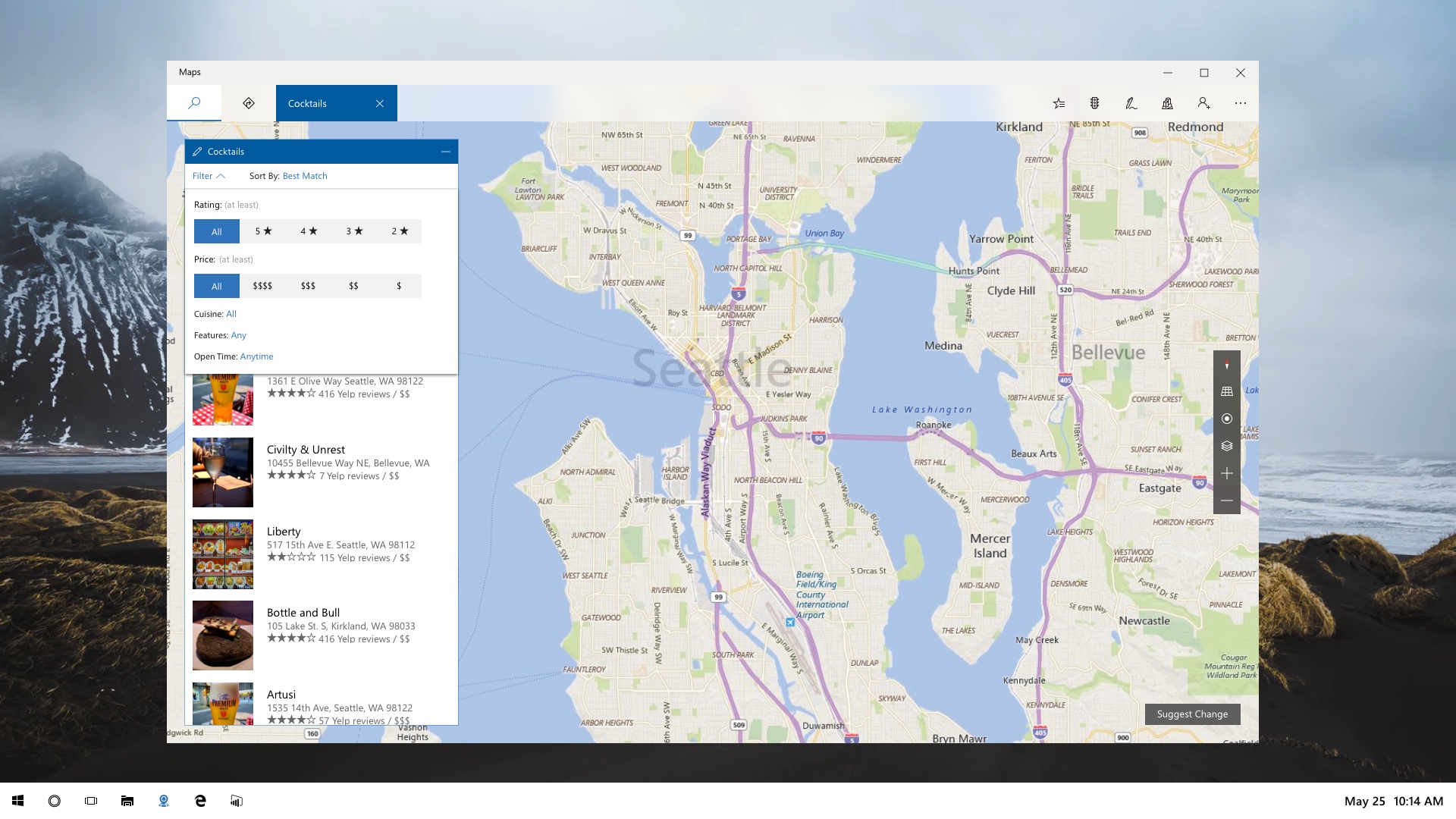
Task: Zoom out on the map
Action: [x=1227, y=500]
